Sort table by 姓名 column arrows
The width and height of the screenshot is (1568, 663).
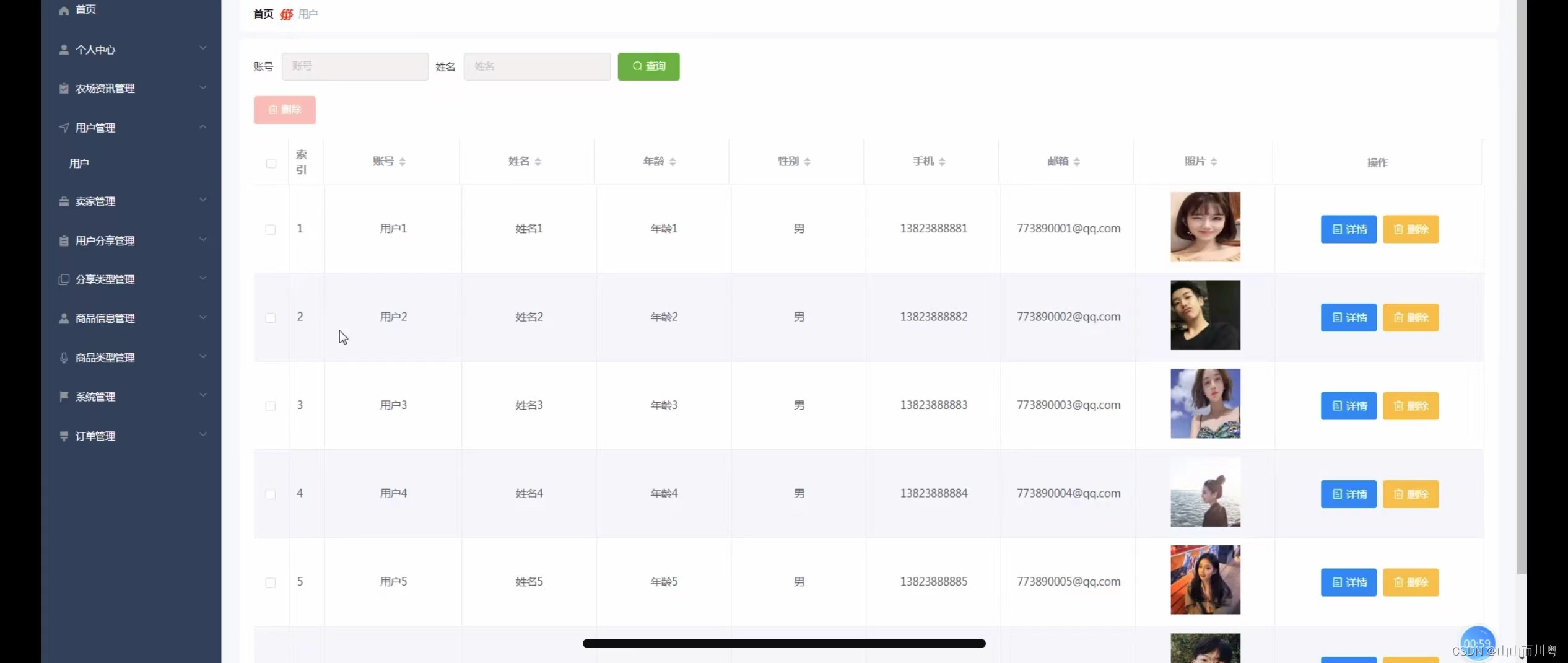tap(538, 162)
